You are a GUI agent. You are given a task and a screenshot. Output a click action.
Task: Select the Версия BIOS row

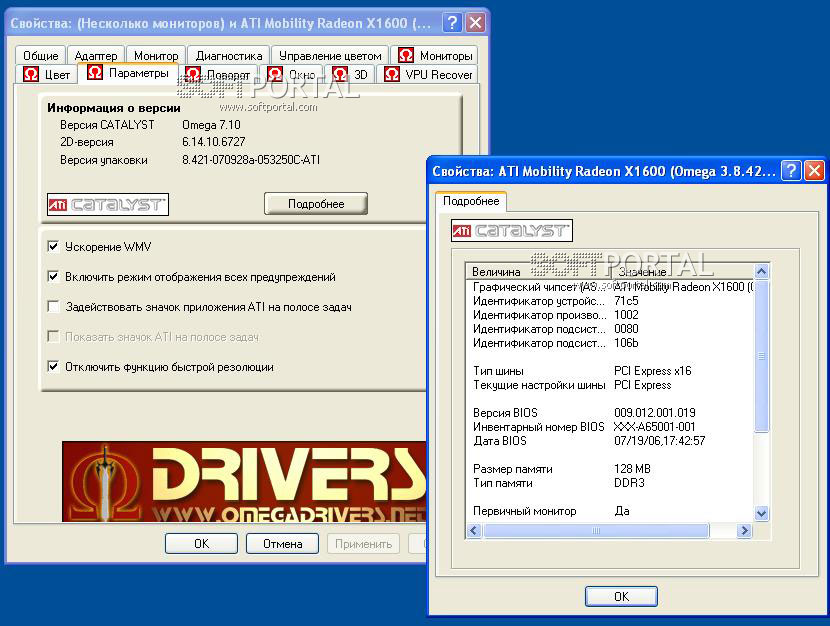click(610, 413)
